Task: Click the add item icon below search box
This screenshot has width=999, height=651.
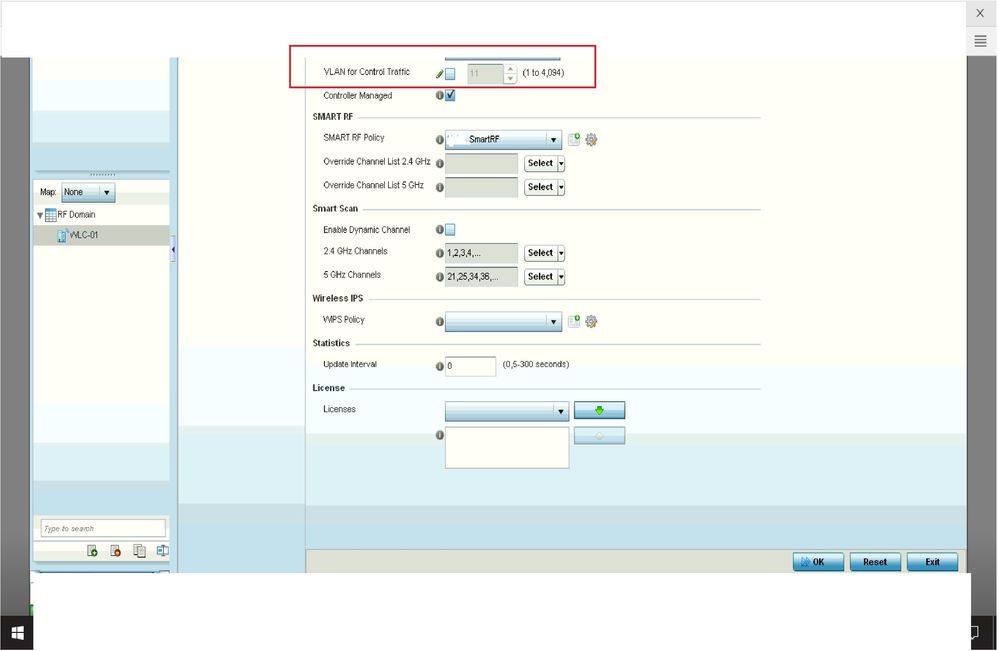Action: click(x=92, y=551)
